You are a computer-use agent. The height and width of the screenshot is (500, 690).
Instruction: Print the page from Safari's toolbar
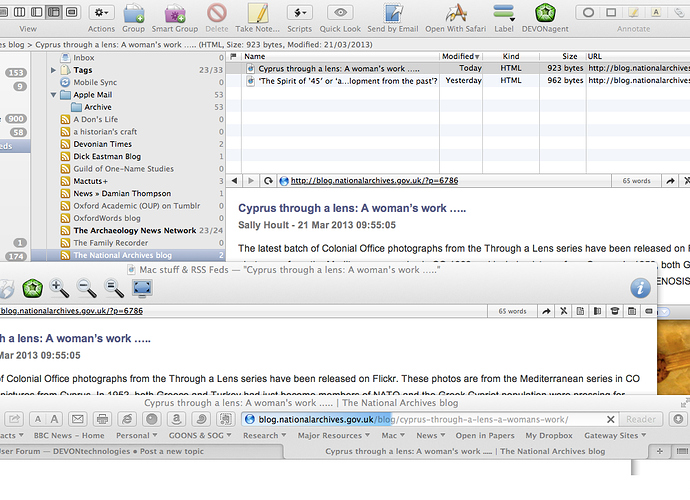click(x=102, y=419)
